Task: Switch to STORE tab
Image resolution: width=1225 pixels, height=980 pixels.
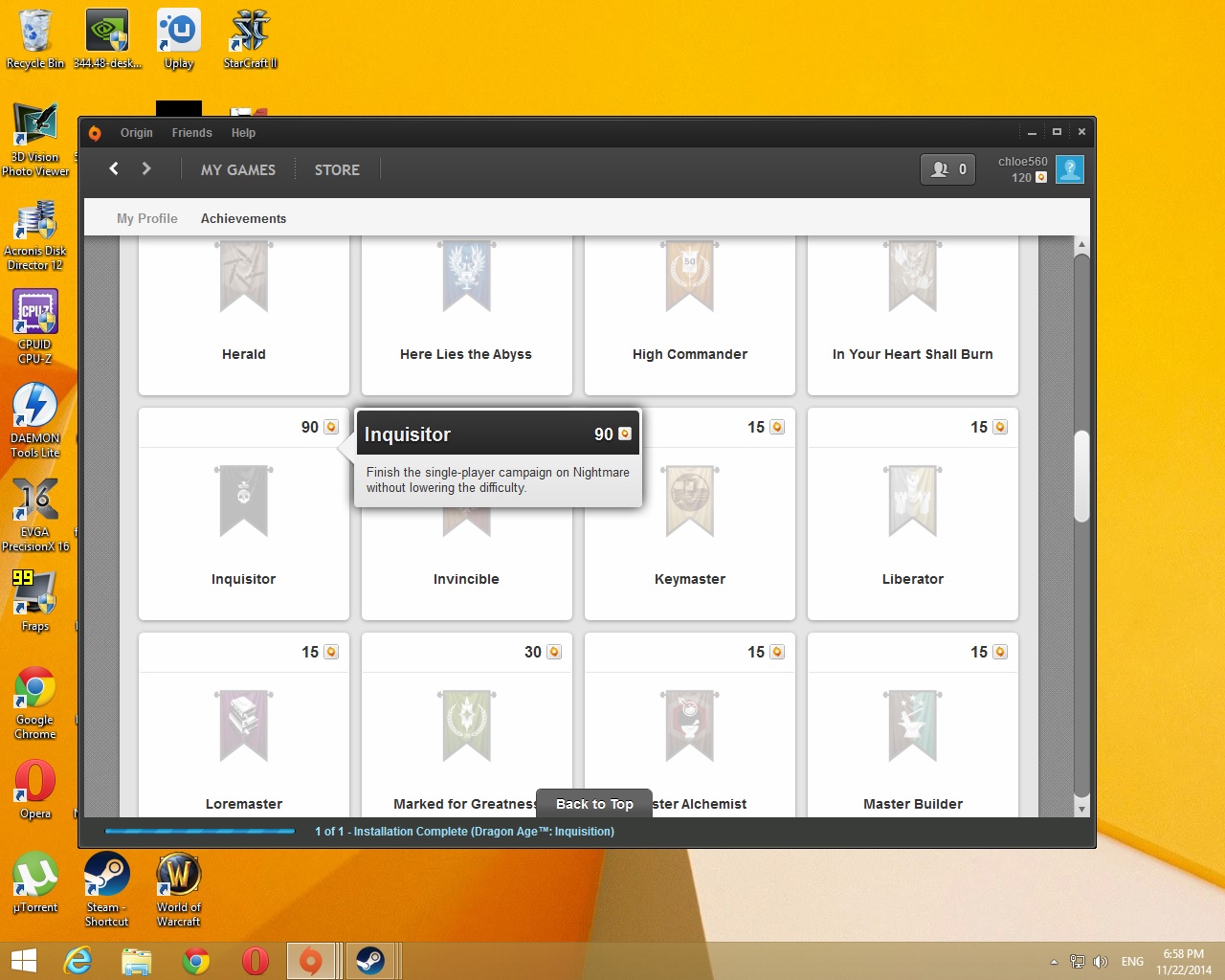Action: (x=337, y=169)
